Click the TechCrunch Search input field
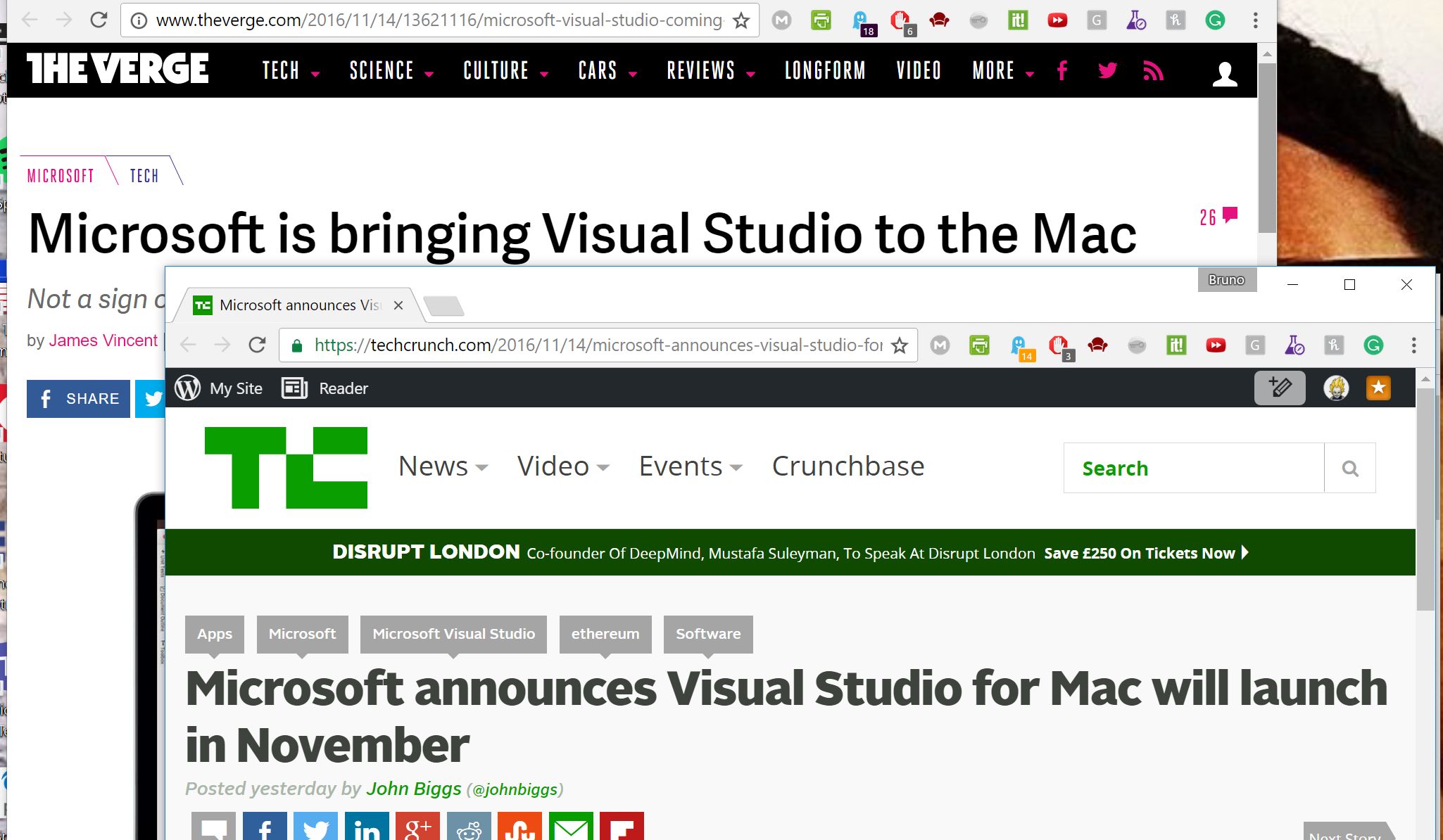The image size is (1443, 840). click(1193, 469)
